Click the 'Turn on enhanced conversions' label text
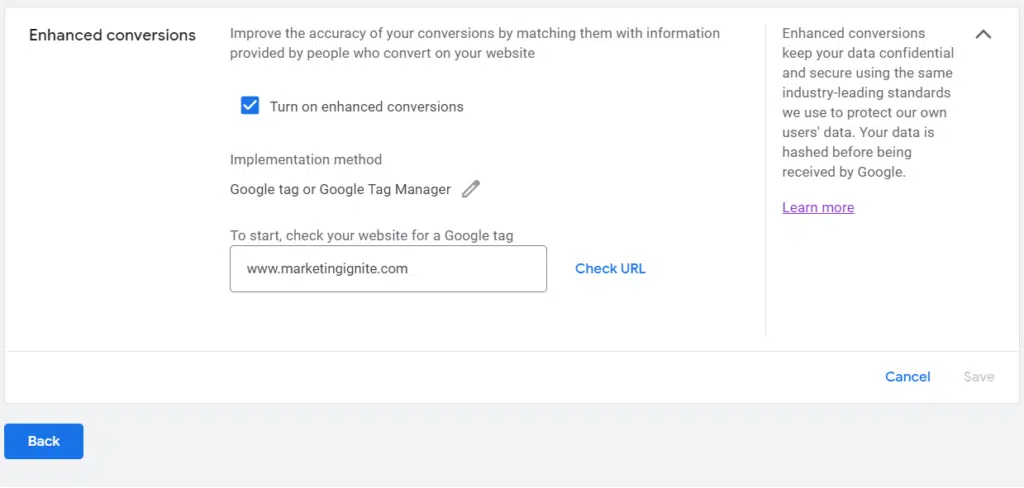1024x488 pixels. pyautogui.click(x=366, y=106)
